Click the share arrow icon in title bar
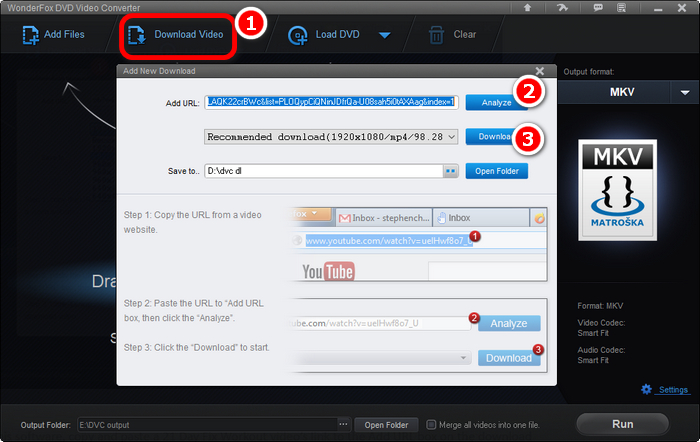 point(562,8)
